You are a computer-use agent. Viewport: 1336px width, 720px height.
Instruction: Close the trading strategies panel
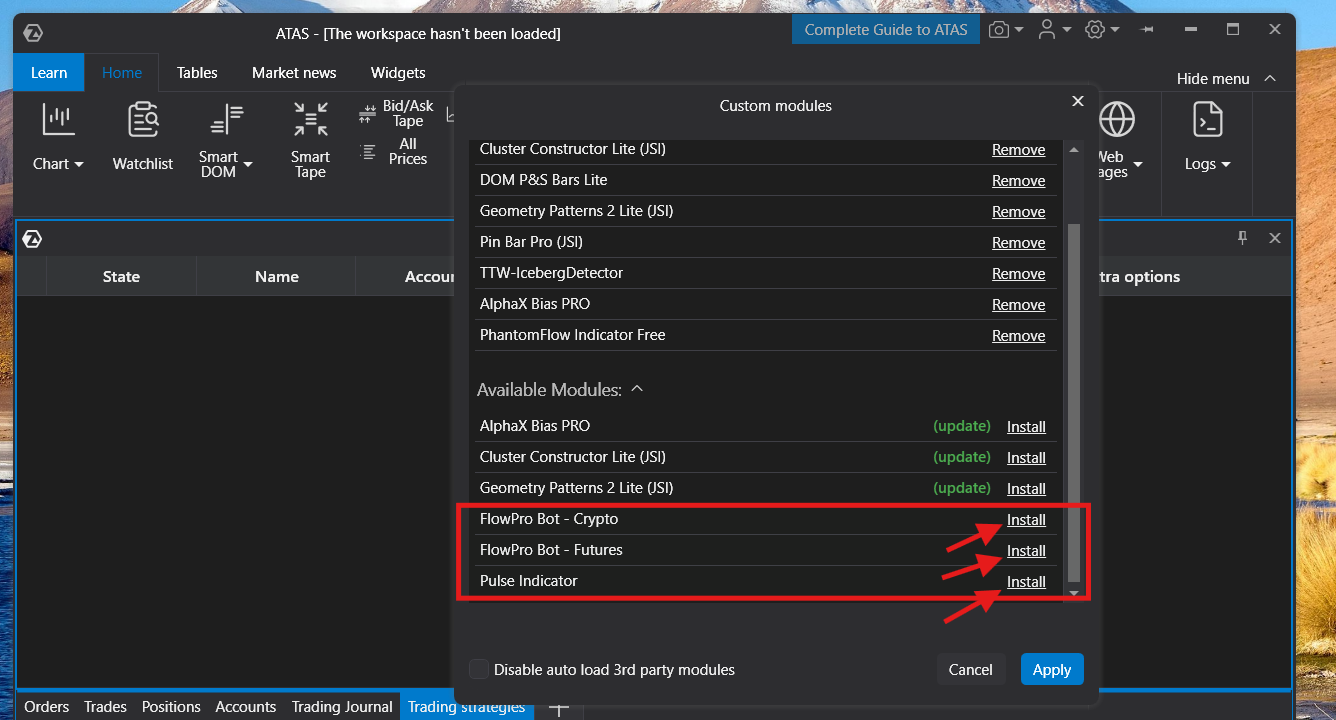point(1275,238)
